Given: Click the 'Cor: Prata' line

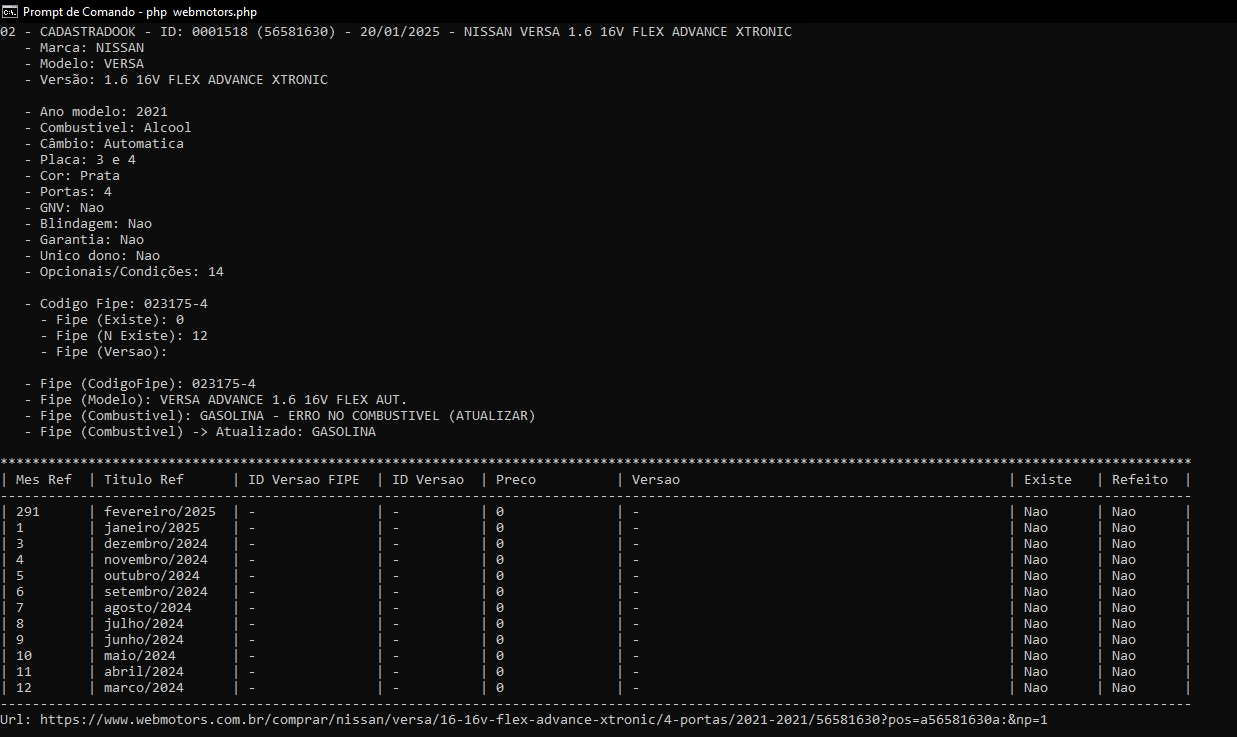Looking at the screenshot, I should pyautogui.click(x=72, y=176).
